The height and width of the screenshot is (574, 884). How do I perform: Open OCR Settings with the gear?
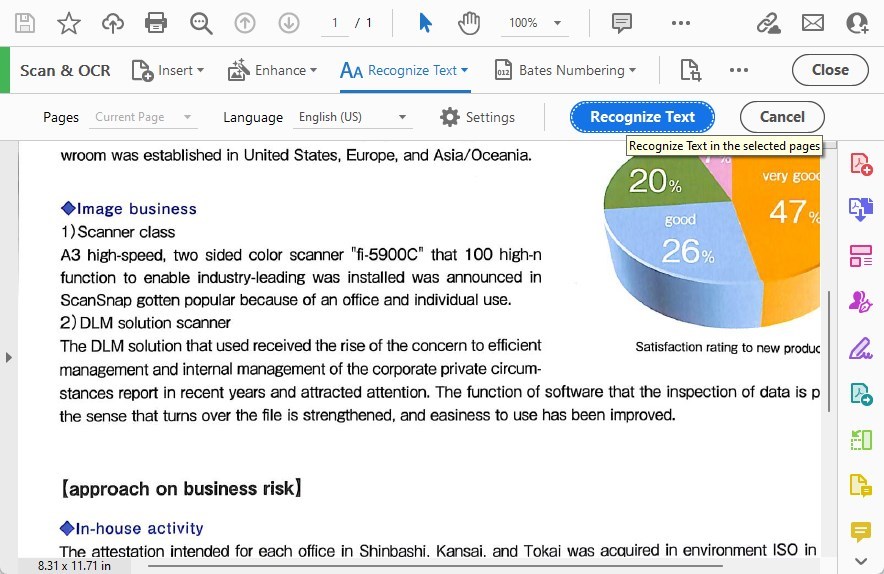point(477,117)
